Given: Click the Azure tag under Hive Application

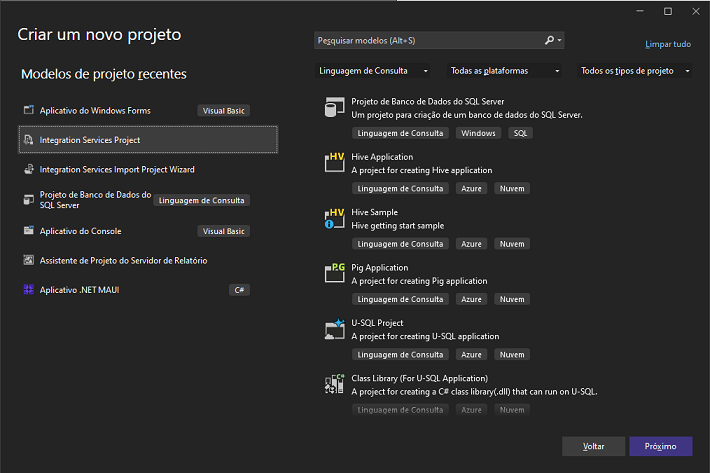Looking at the screenshot, I should tap(471, 188).
